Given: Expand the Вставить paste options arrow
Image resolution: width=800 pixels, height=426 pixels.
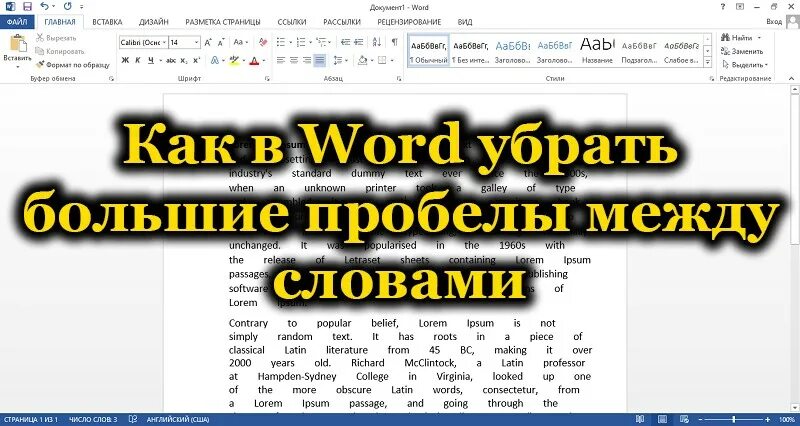Looking at the screenshot, I should 17,66.
